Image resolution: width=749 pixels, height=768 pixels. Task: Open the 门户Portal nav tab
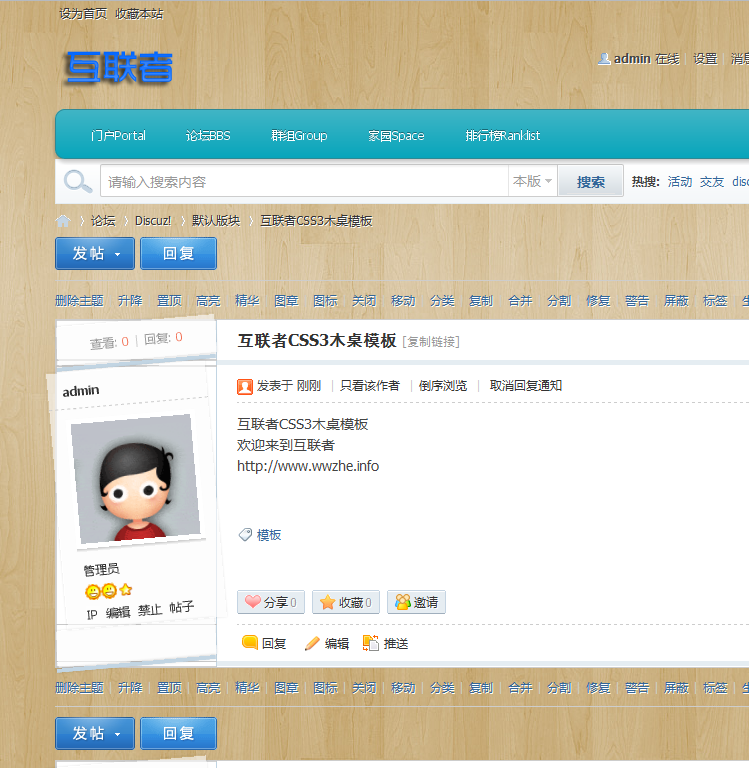point(118,135)
